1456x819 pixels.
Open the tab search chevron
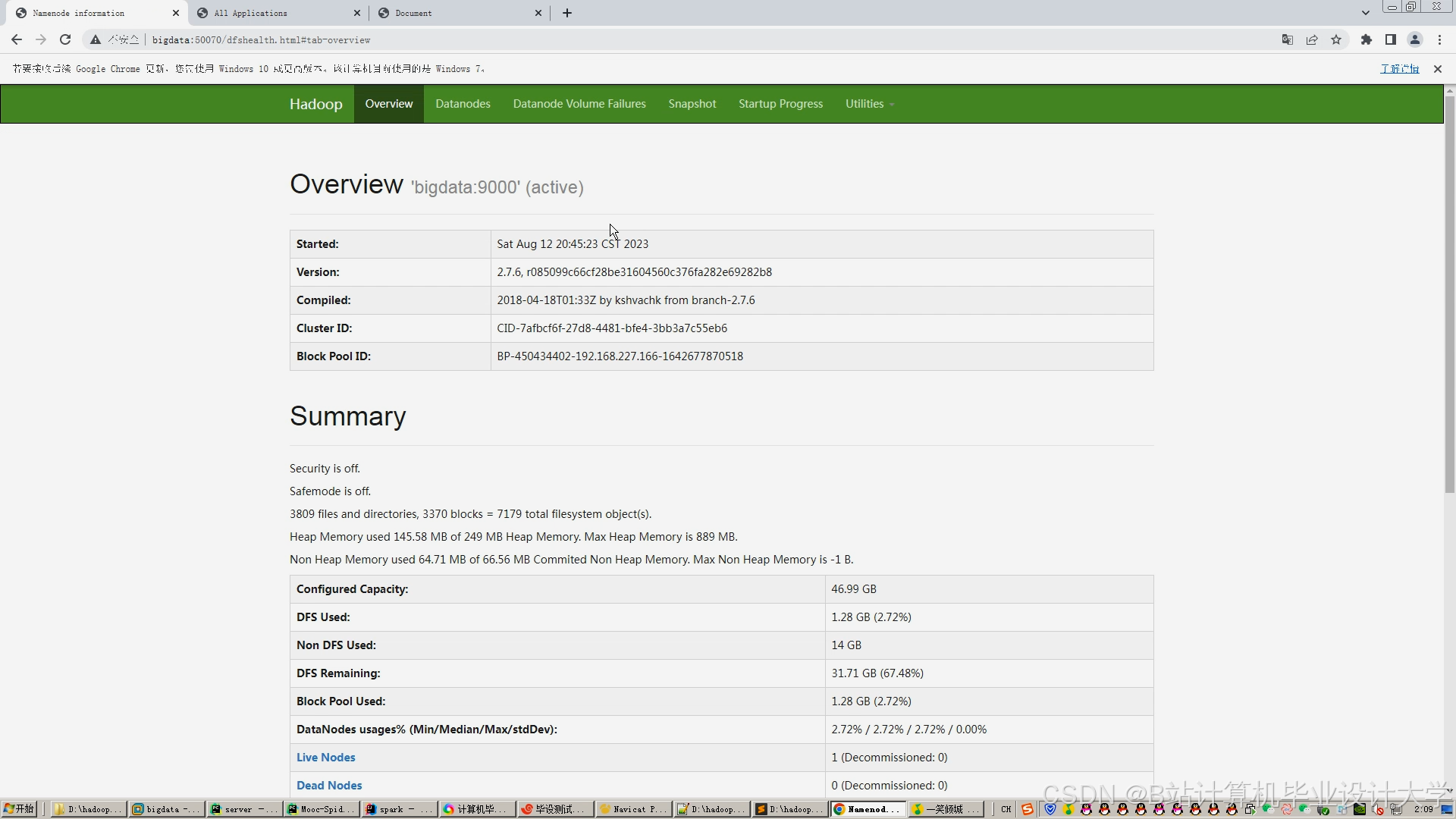click(1366, 13)
